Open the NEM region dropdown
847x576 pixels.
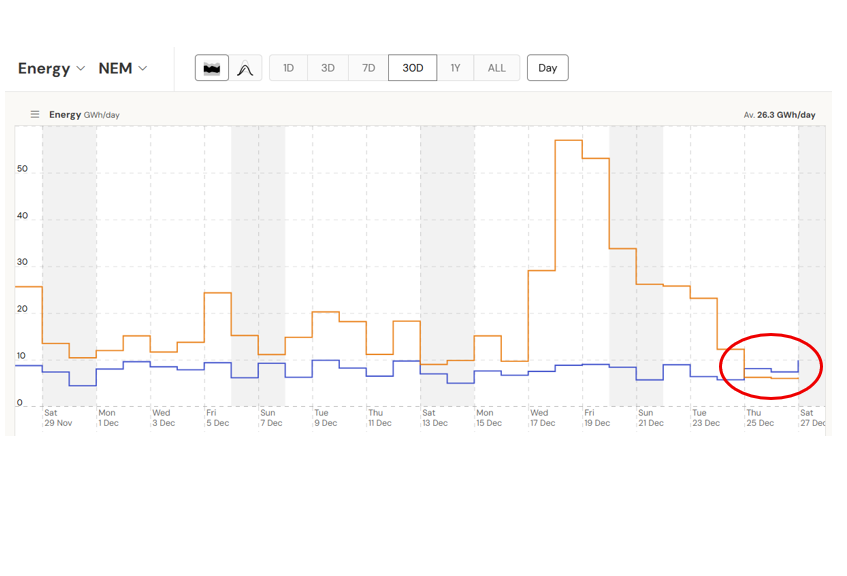coord(123,69)
